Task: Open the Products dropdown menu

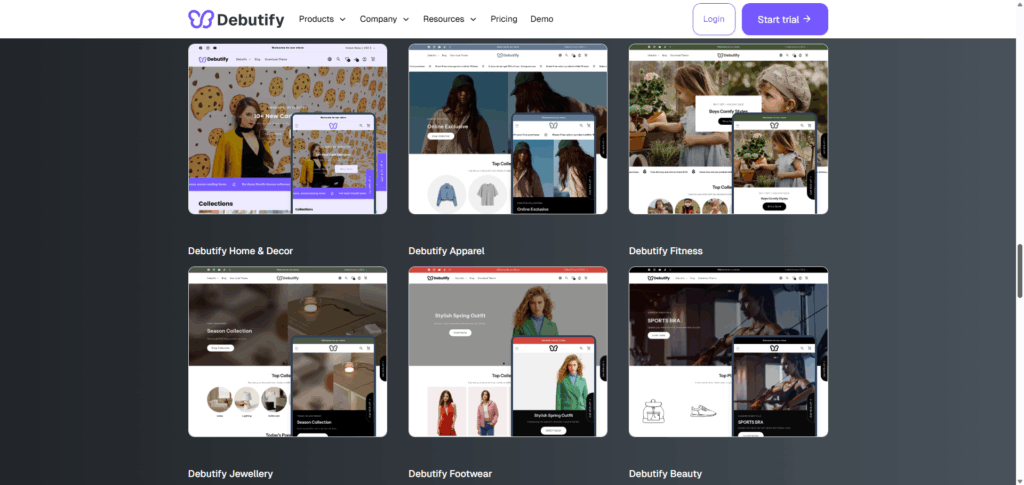Action: 322,19
